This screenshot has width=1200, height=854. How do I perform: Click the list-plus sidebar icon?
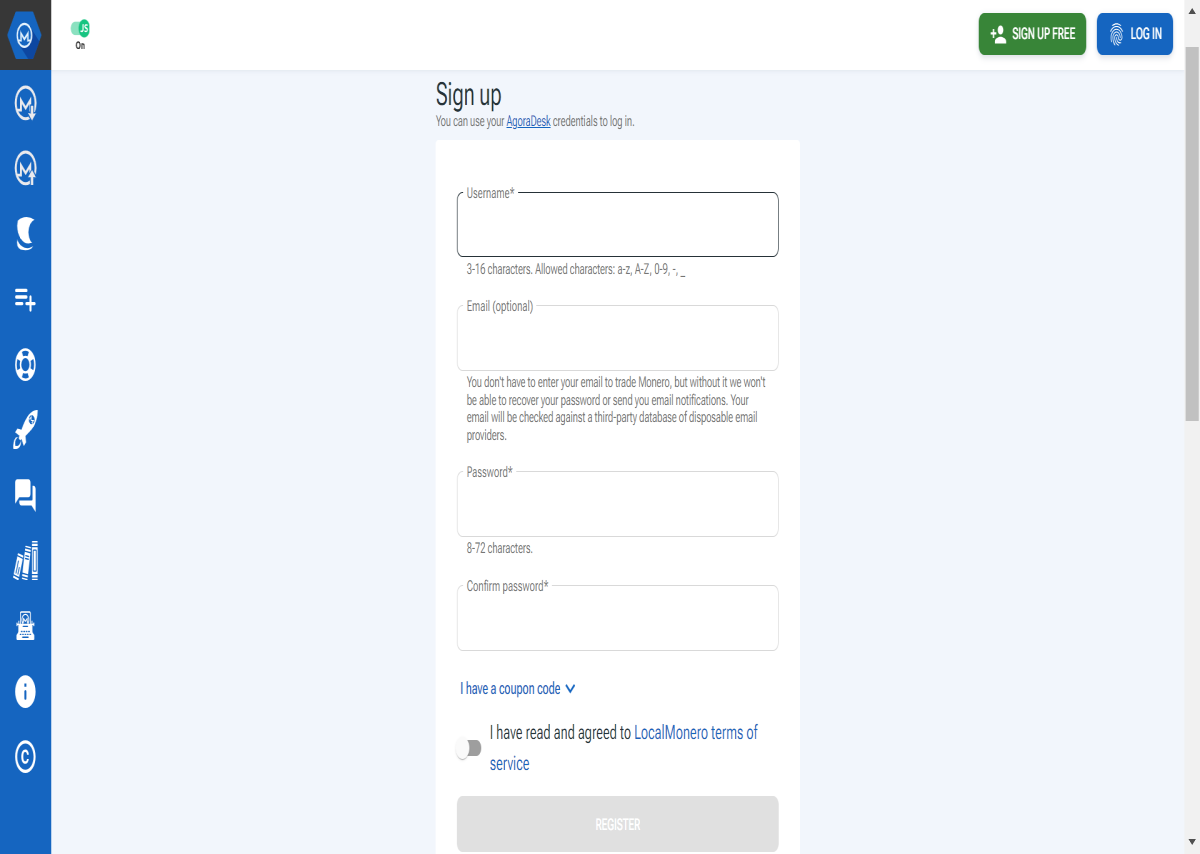(26, 299)
